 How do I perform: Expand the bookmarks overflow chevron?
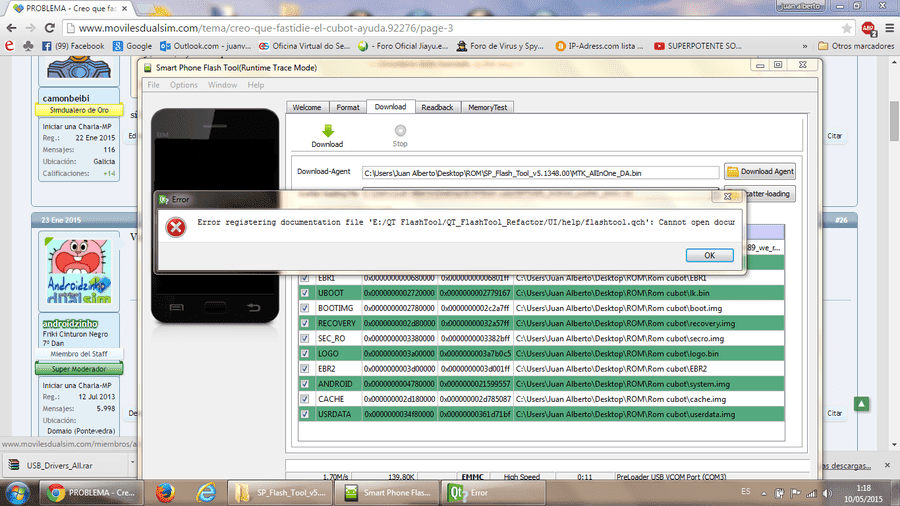(x=805, y=46)
